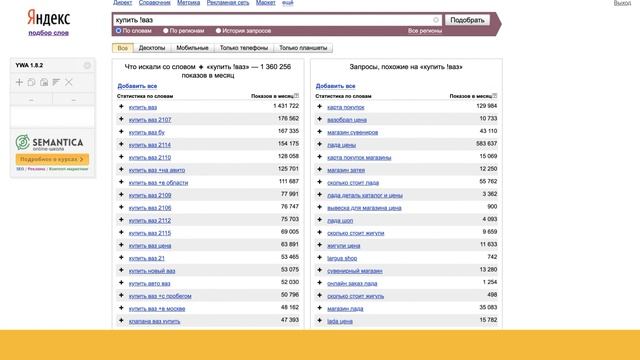Select the 'По словам' radio button
This screenshot has height=360, width=640.
118,31
